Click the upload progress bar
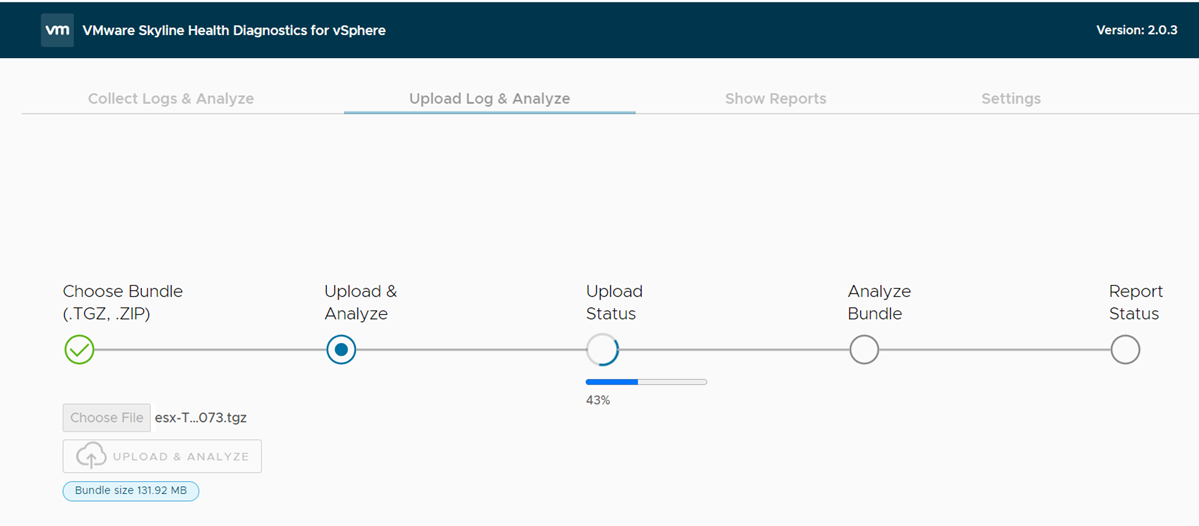This screenshot has width=1199, height=526. tap(646, 382)
